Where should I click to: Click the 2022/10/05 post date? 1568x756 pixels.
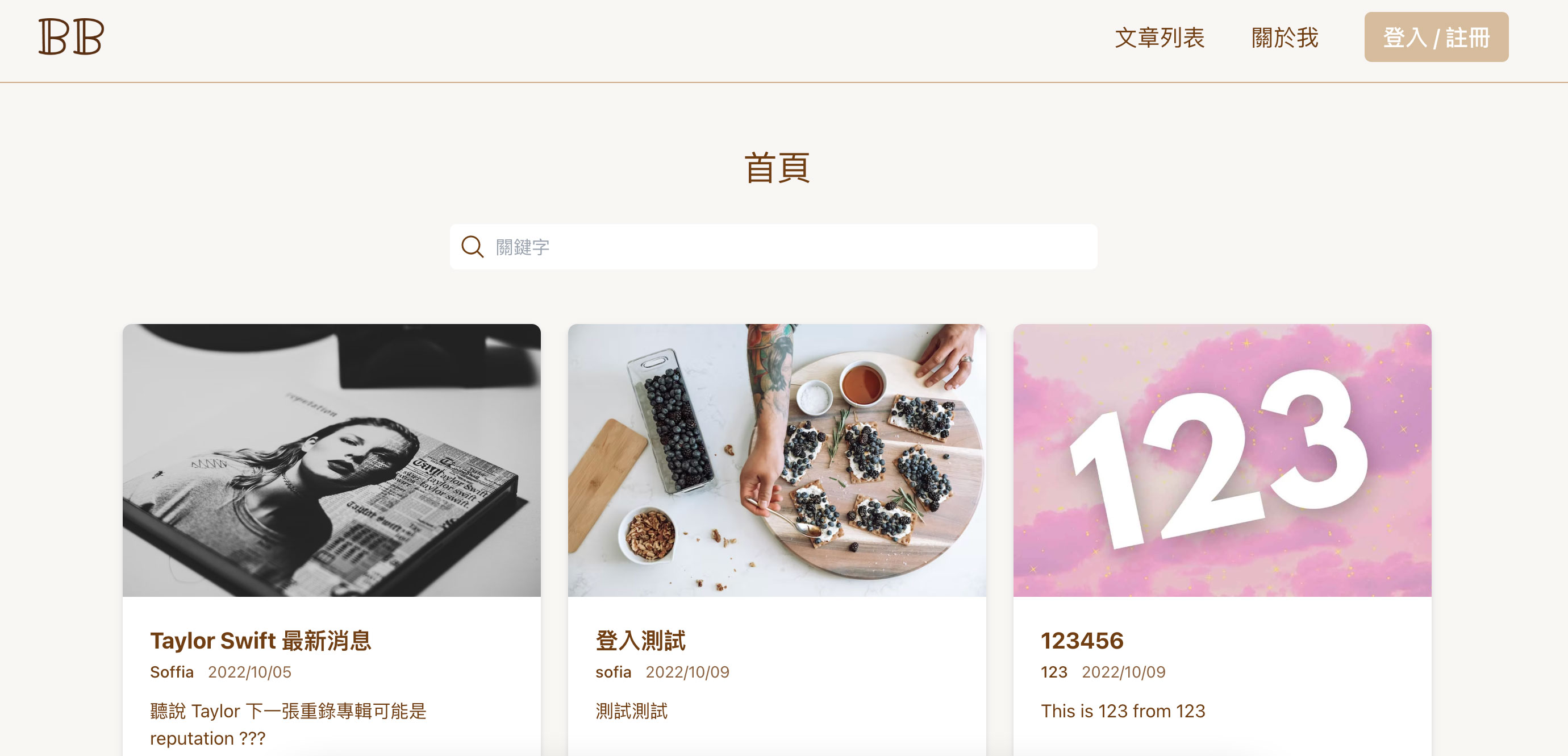tap(249, 672)
